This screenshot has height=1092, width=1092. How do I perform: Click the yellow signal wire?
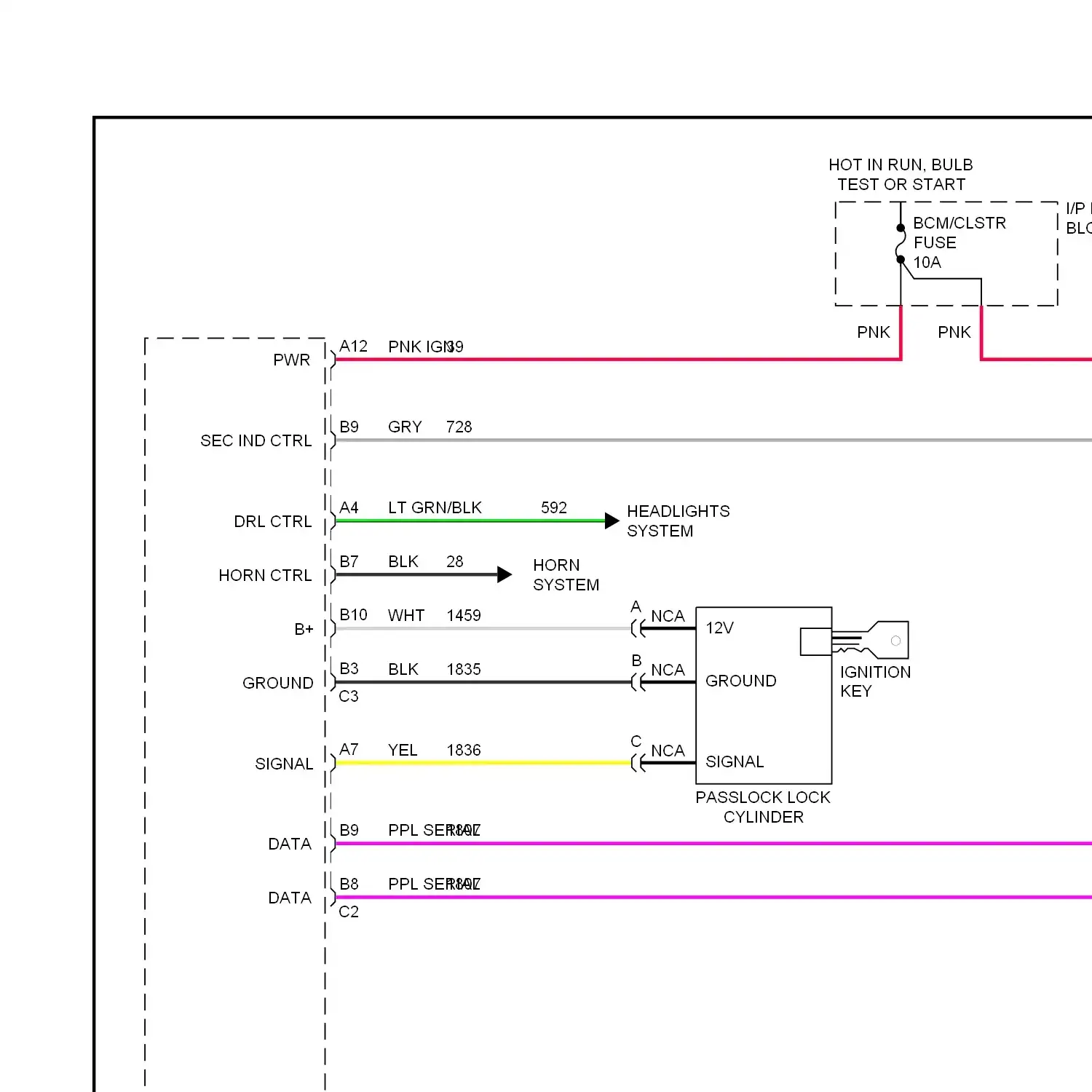coord(483,763)
